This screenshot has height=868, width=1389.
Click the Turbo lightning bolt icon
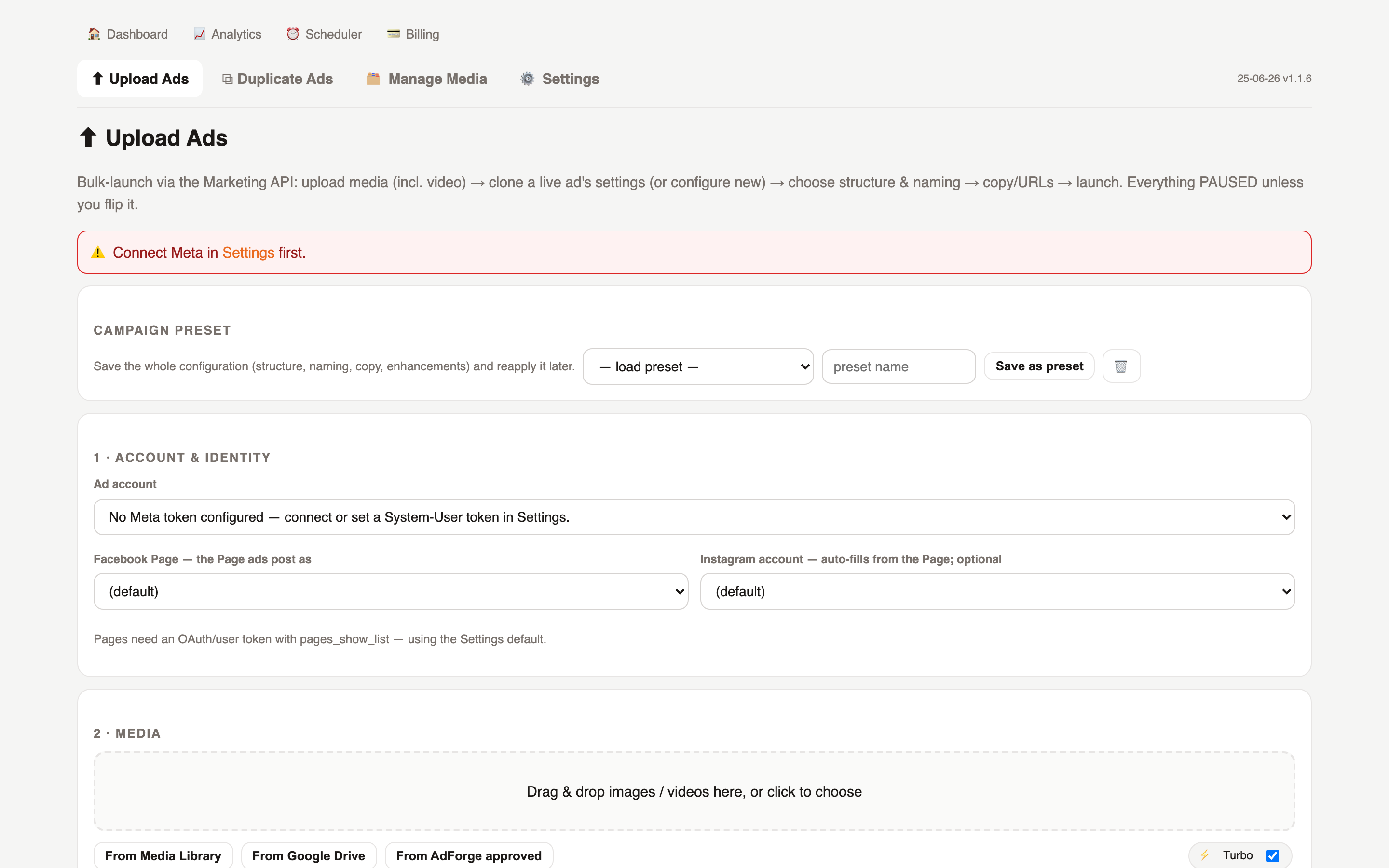coord(1204,855)
